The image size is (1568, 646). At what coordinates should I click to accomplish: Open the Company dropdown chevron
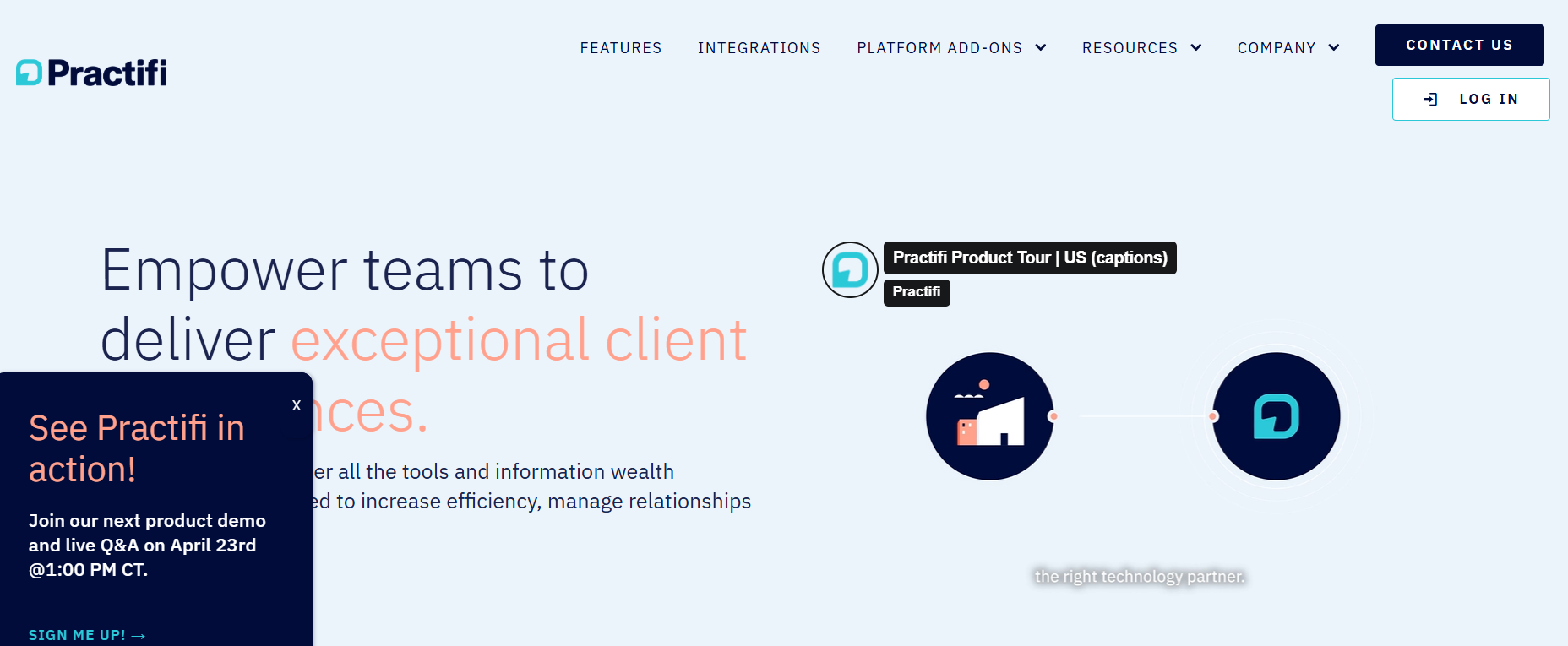click(1334, 48)
